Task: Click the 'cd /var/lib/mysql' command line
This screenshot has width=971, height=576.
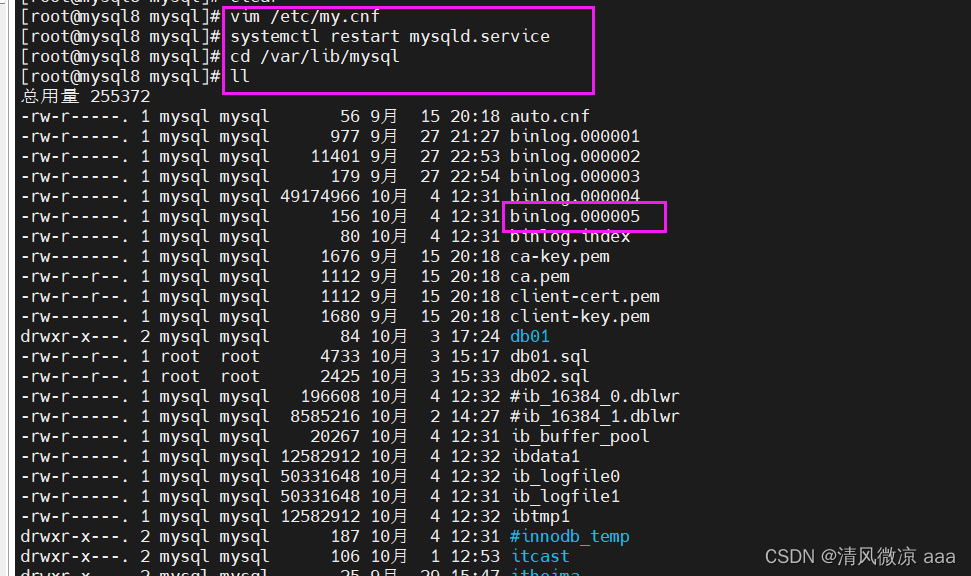Action: [314, 56]
